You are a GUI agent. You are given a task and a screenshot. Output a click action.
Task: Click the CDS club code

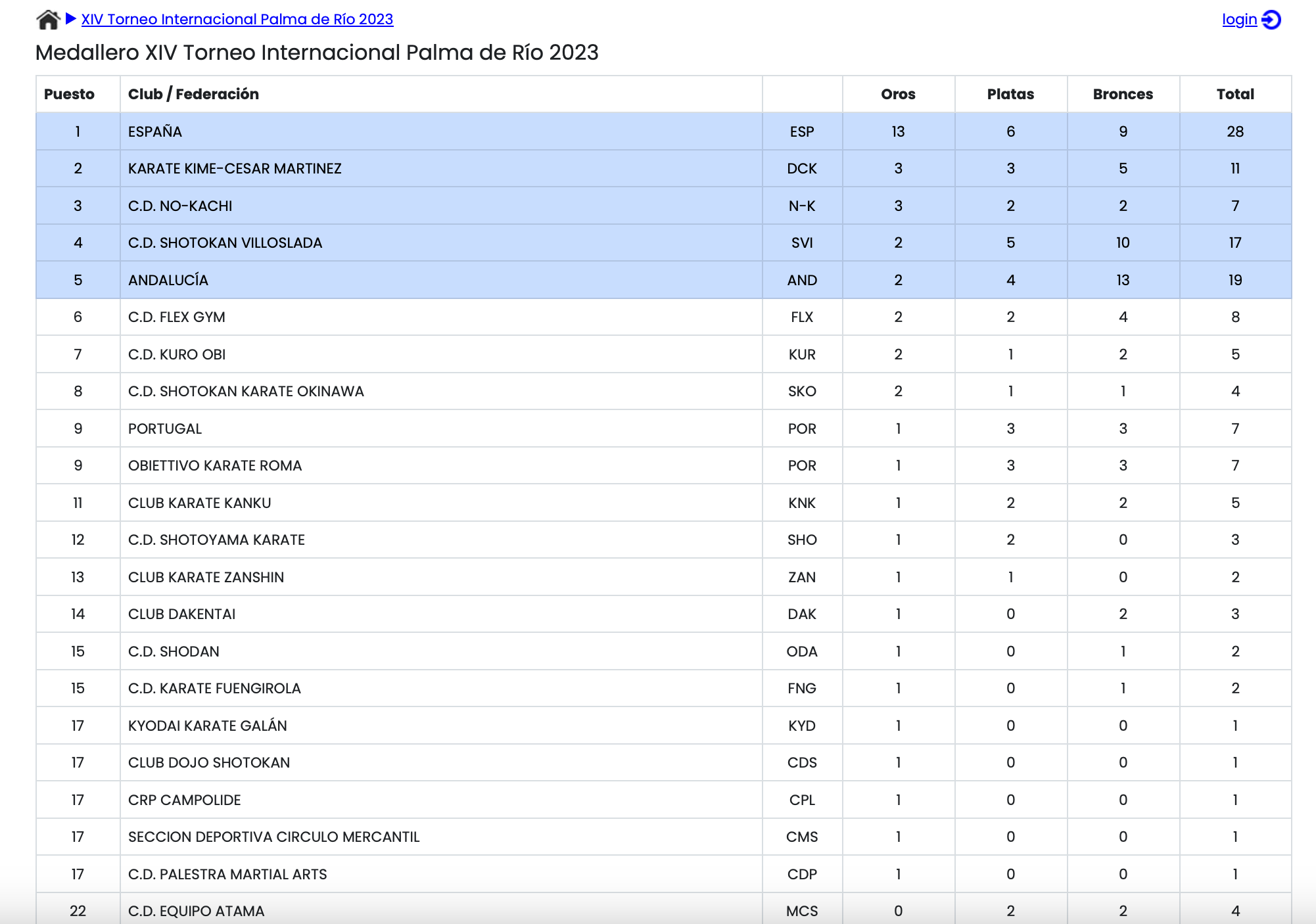pyautogui.click(x=802, y=762)
